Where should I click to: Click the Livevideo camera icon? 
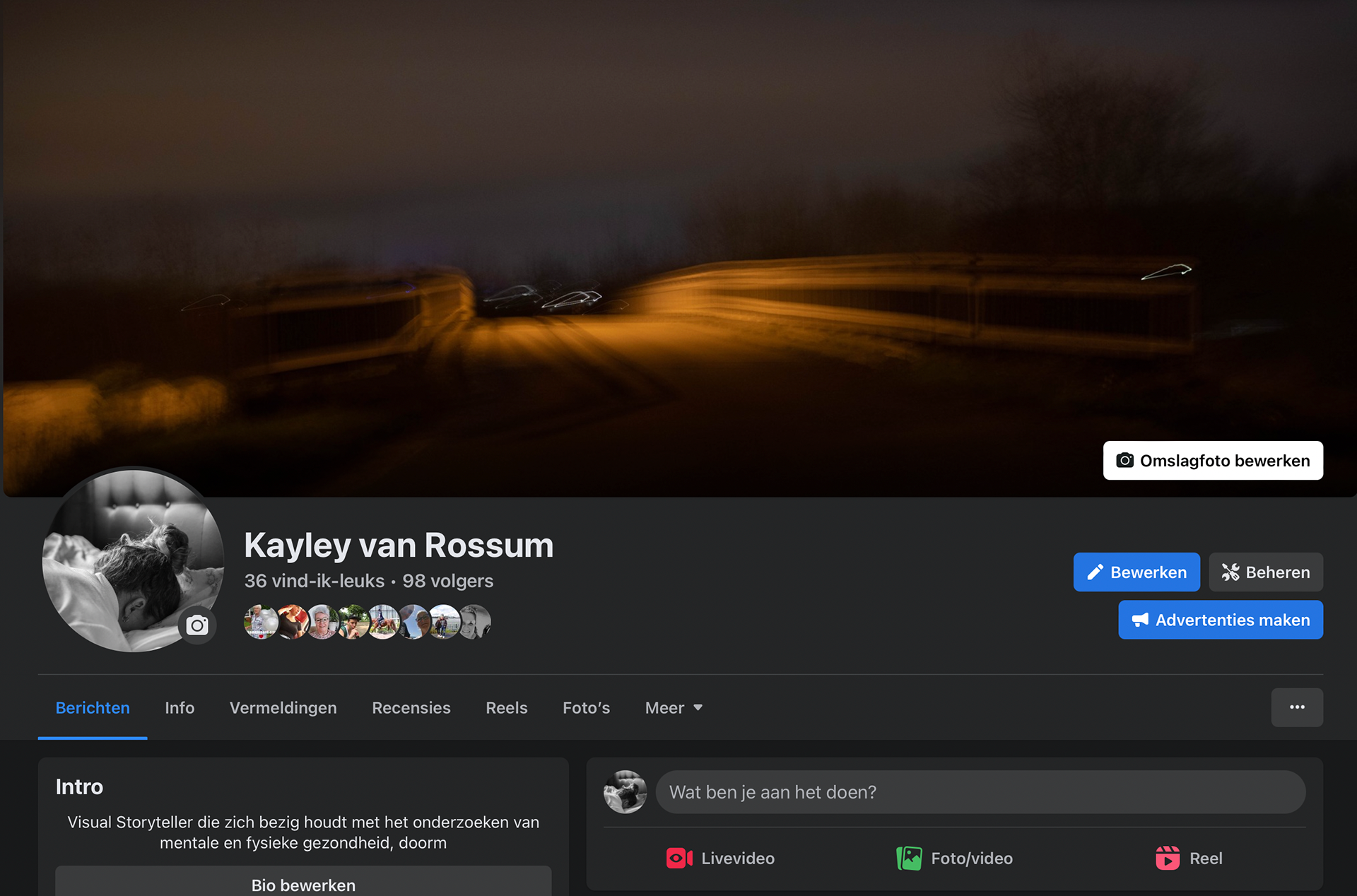pos(678,858)
